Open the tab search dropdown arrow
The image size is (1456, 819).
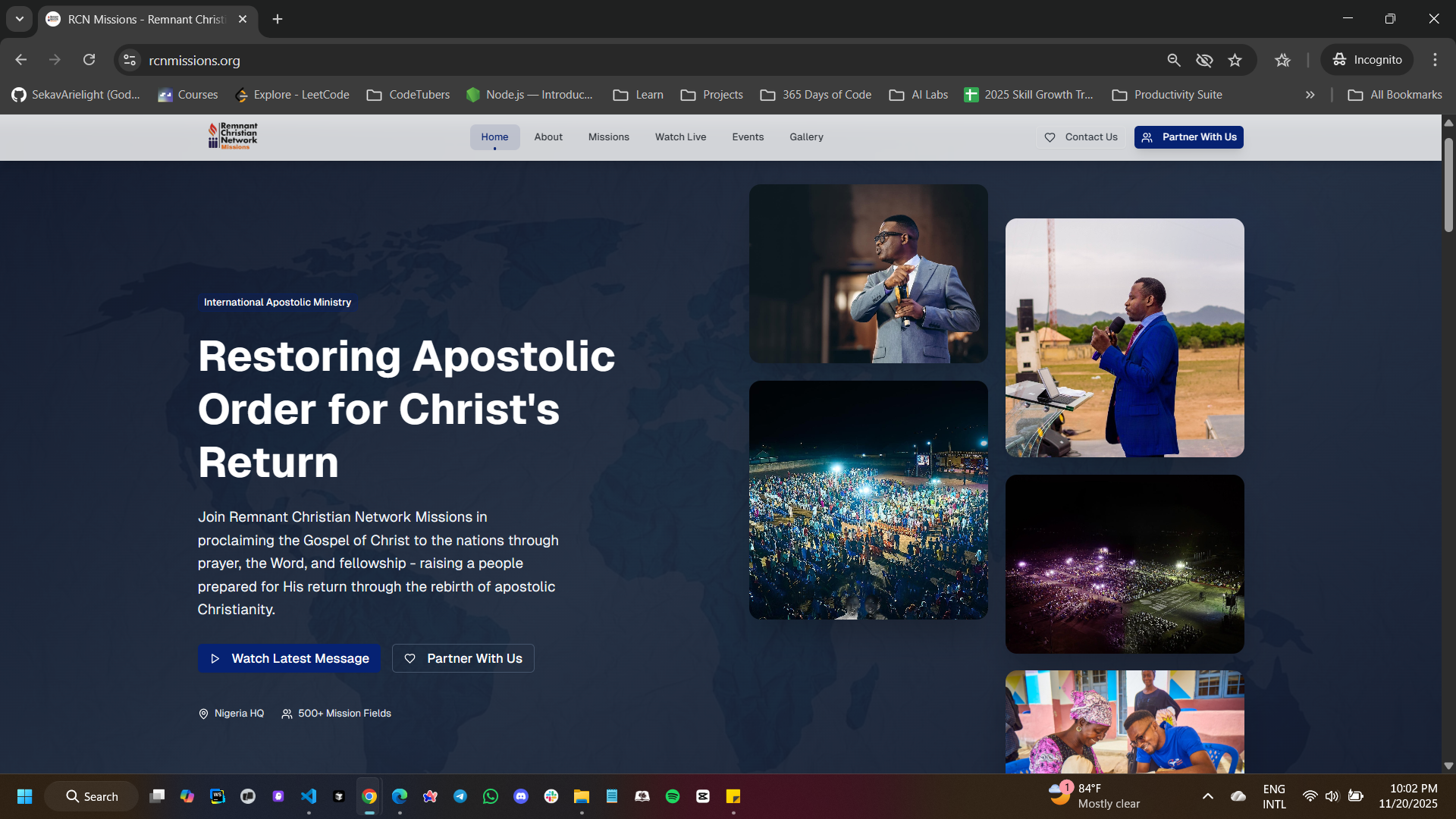(x=20, y=19)
